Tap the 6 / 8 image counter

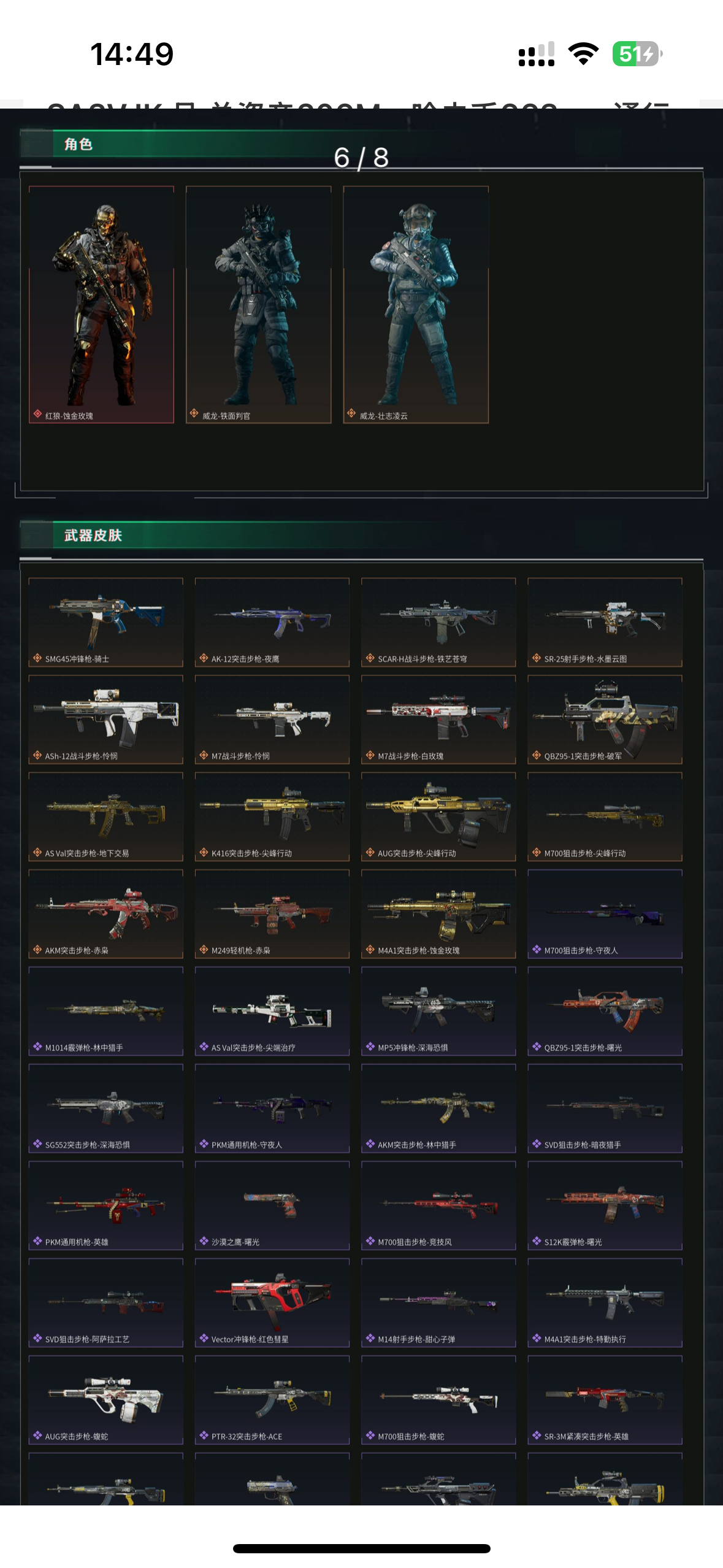pos(361,158)
